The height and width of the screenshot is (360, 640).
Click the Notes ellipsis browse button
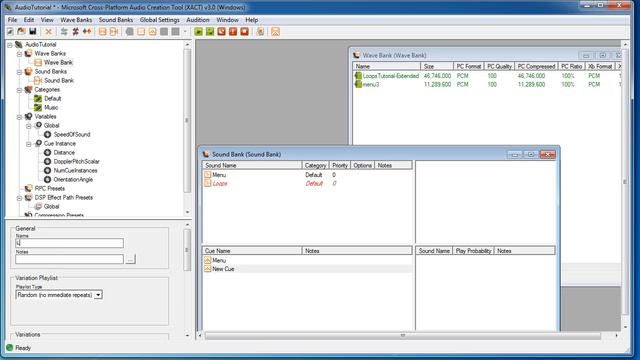tap(130, 259)
